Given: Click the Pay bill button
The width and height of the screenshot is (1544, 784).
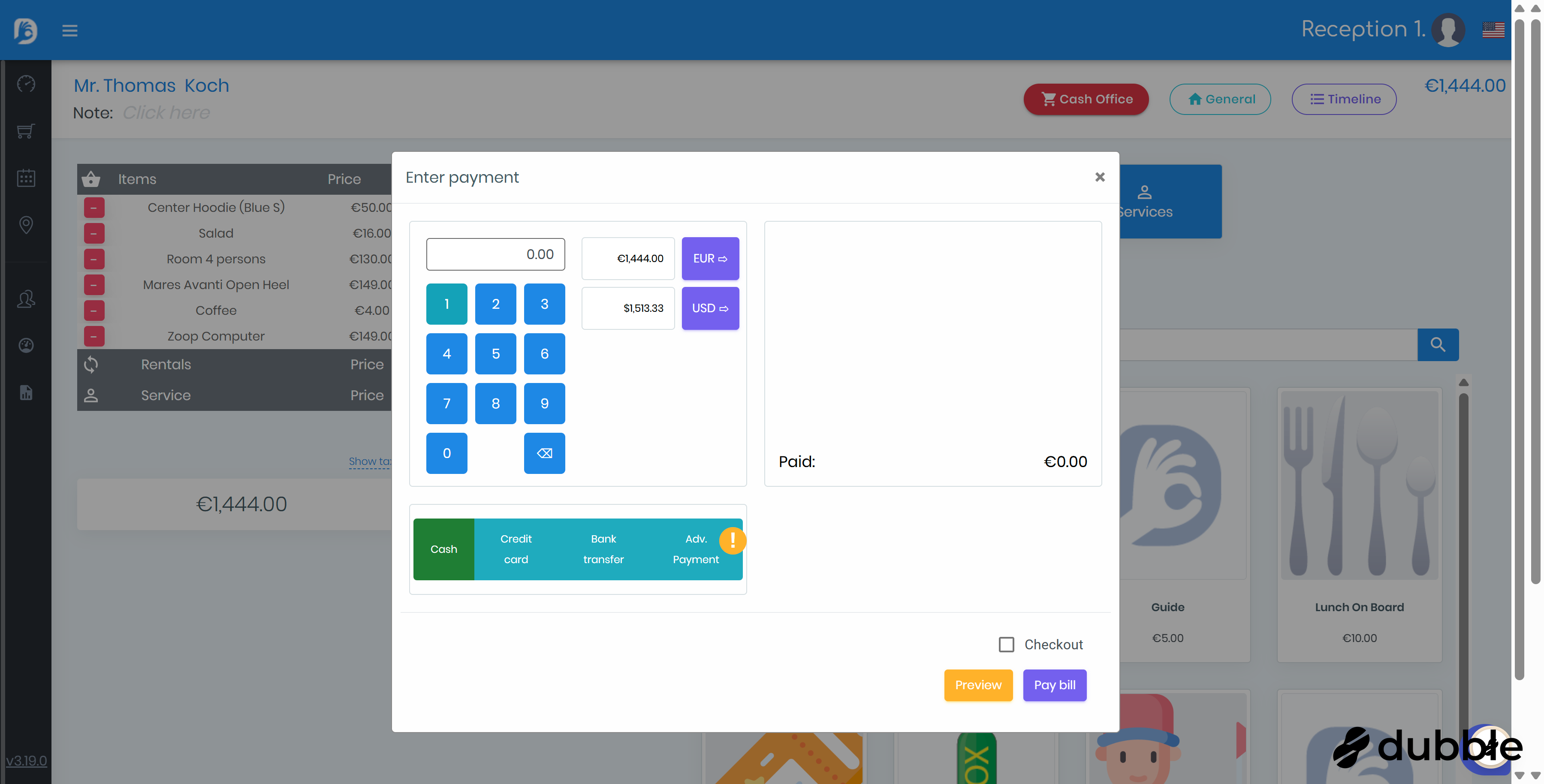Looking at the screenshot, I should [x=1054, y=684].
